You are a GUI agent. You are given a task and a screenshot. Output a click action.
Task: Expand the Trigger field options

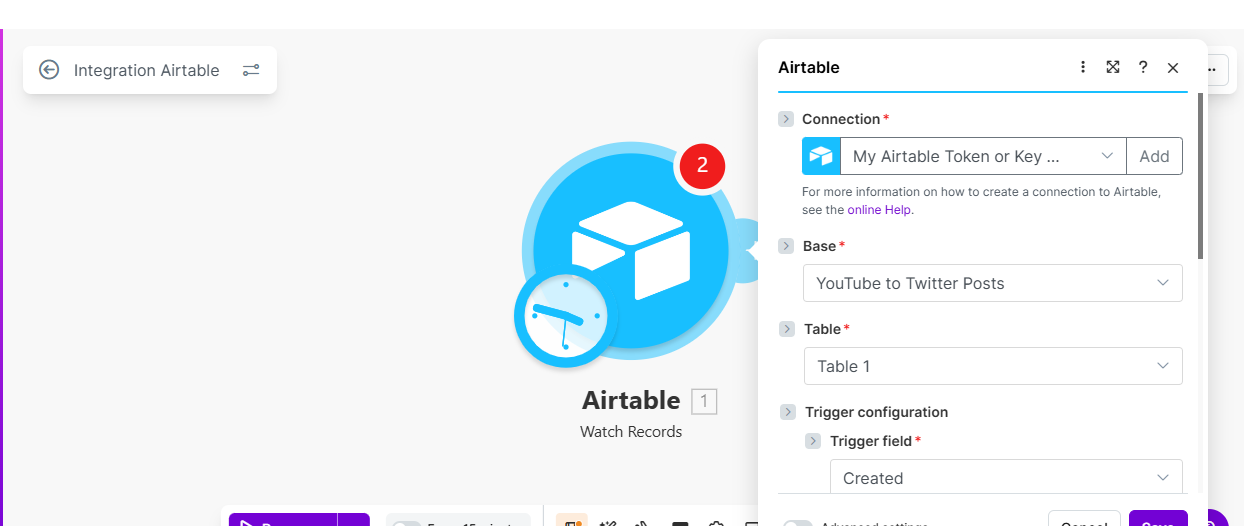coord(813,441)
